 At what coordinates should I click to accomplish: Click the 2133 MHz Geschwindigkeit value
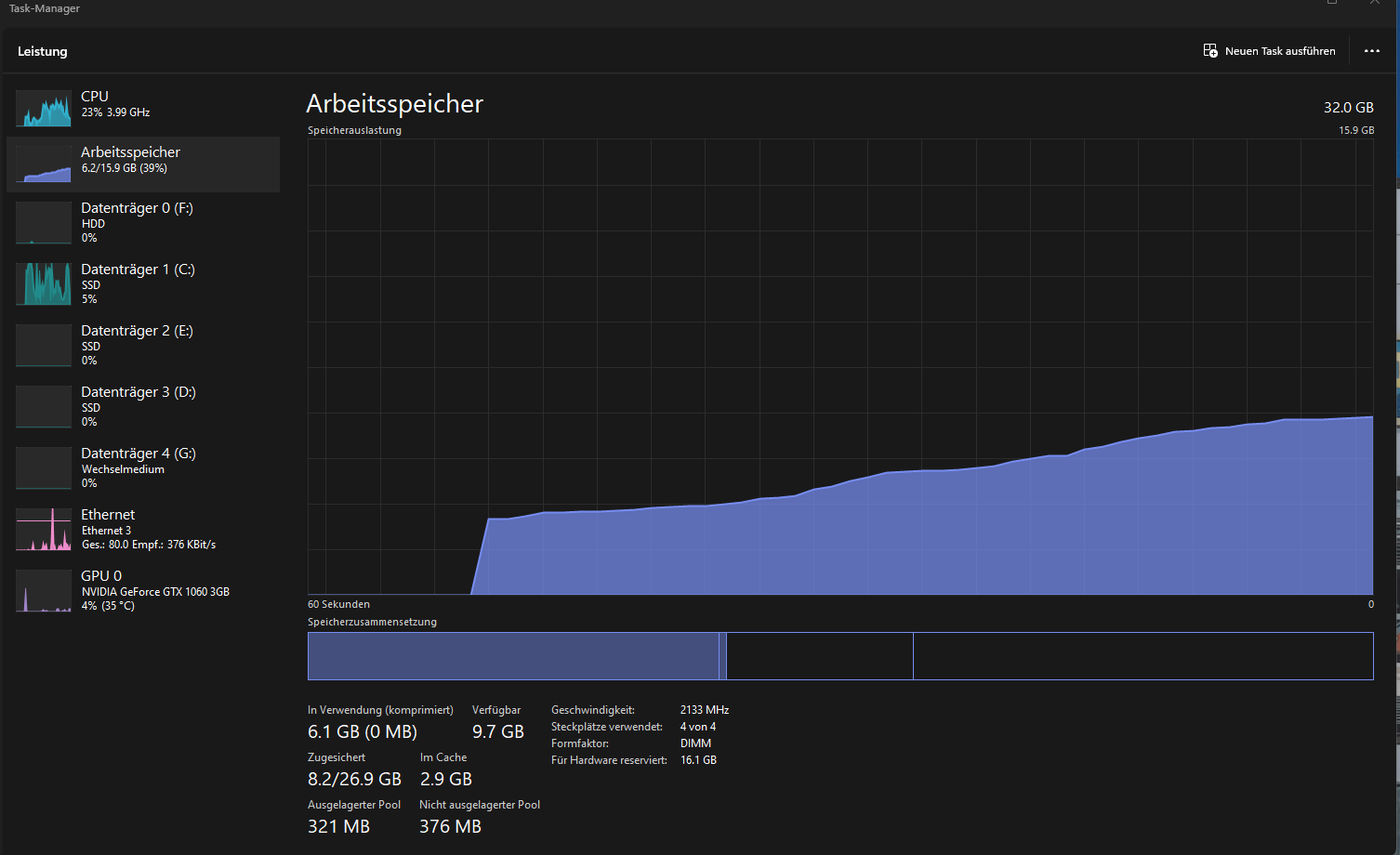tap(705, 710)
